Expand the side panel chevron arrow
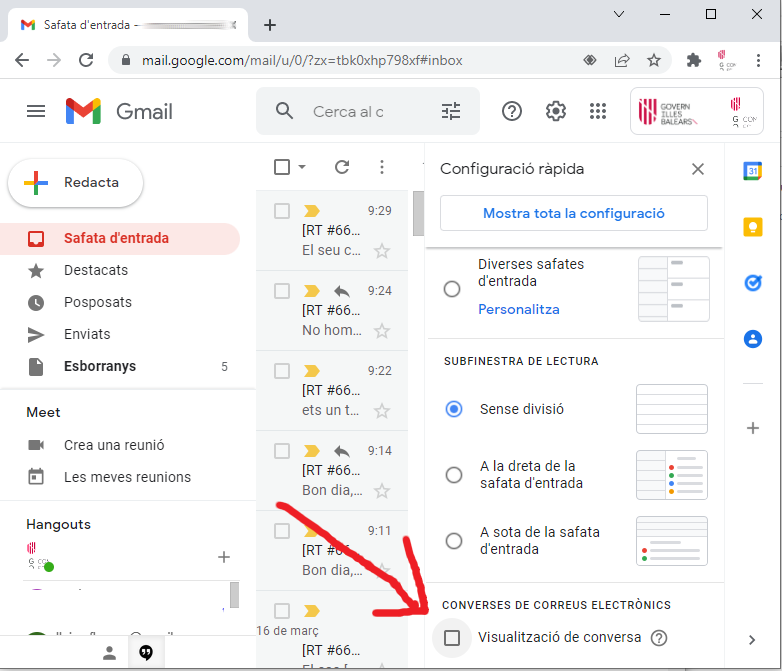782x671 pixels. click(x=753, y=640)
